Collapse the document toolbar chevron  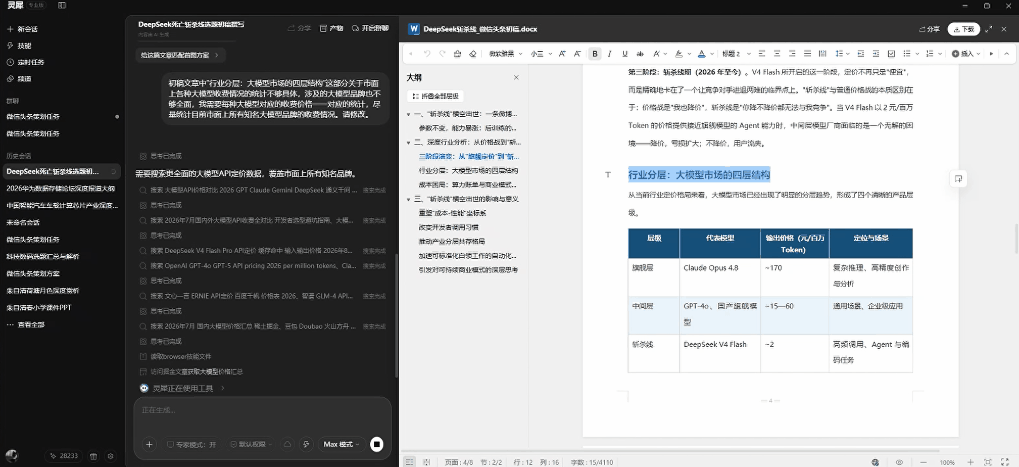pos(1007,54)
